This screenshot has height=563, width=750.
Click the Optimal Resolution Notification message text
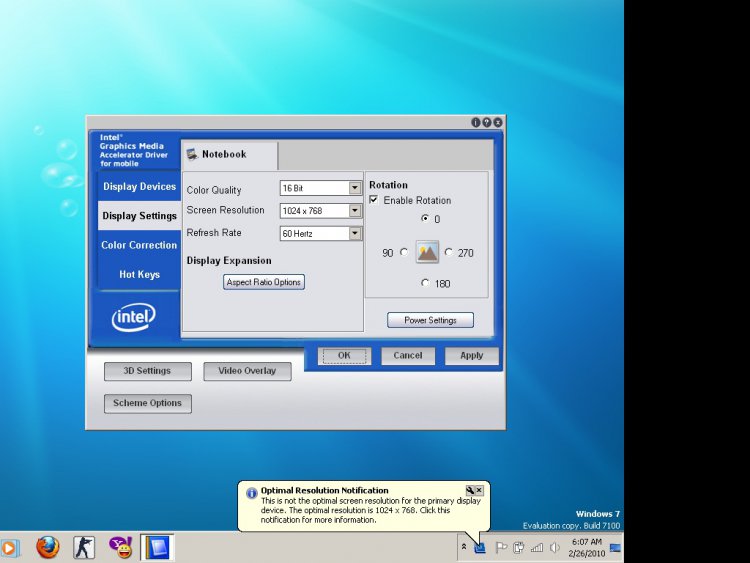(370, 510)
